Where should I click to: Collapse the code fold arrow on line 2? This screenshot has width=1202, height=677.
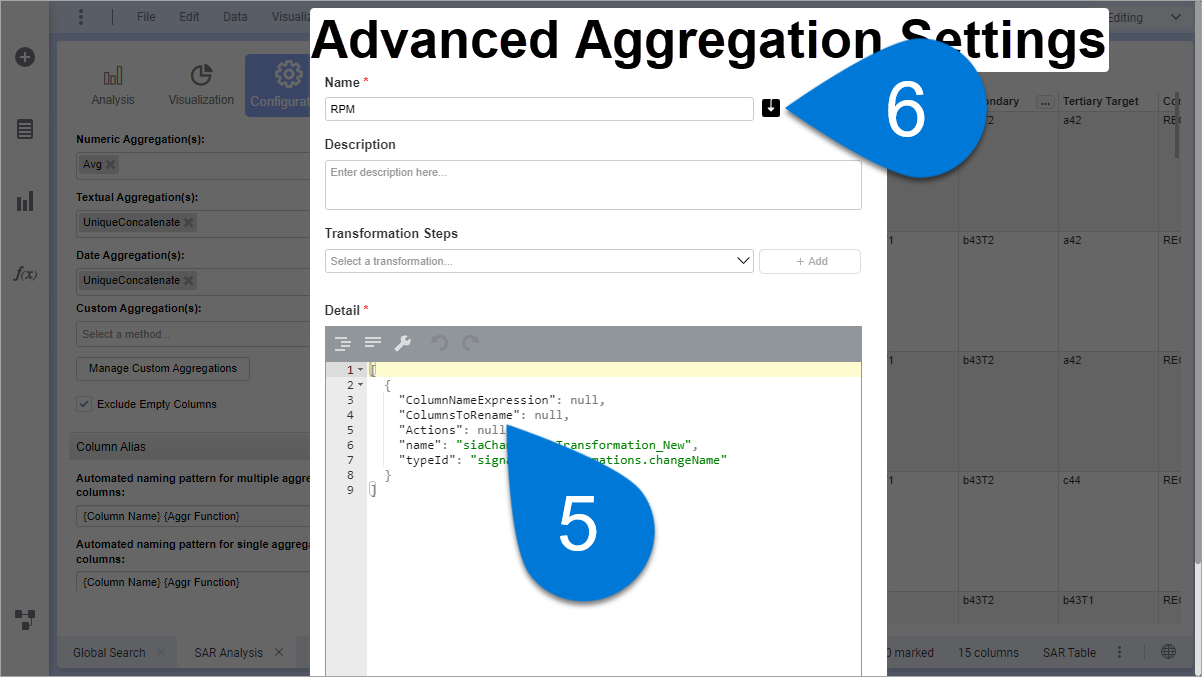pyautogui.click(x=360, y=385)
